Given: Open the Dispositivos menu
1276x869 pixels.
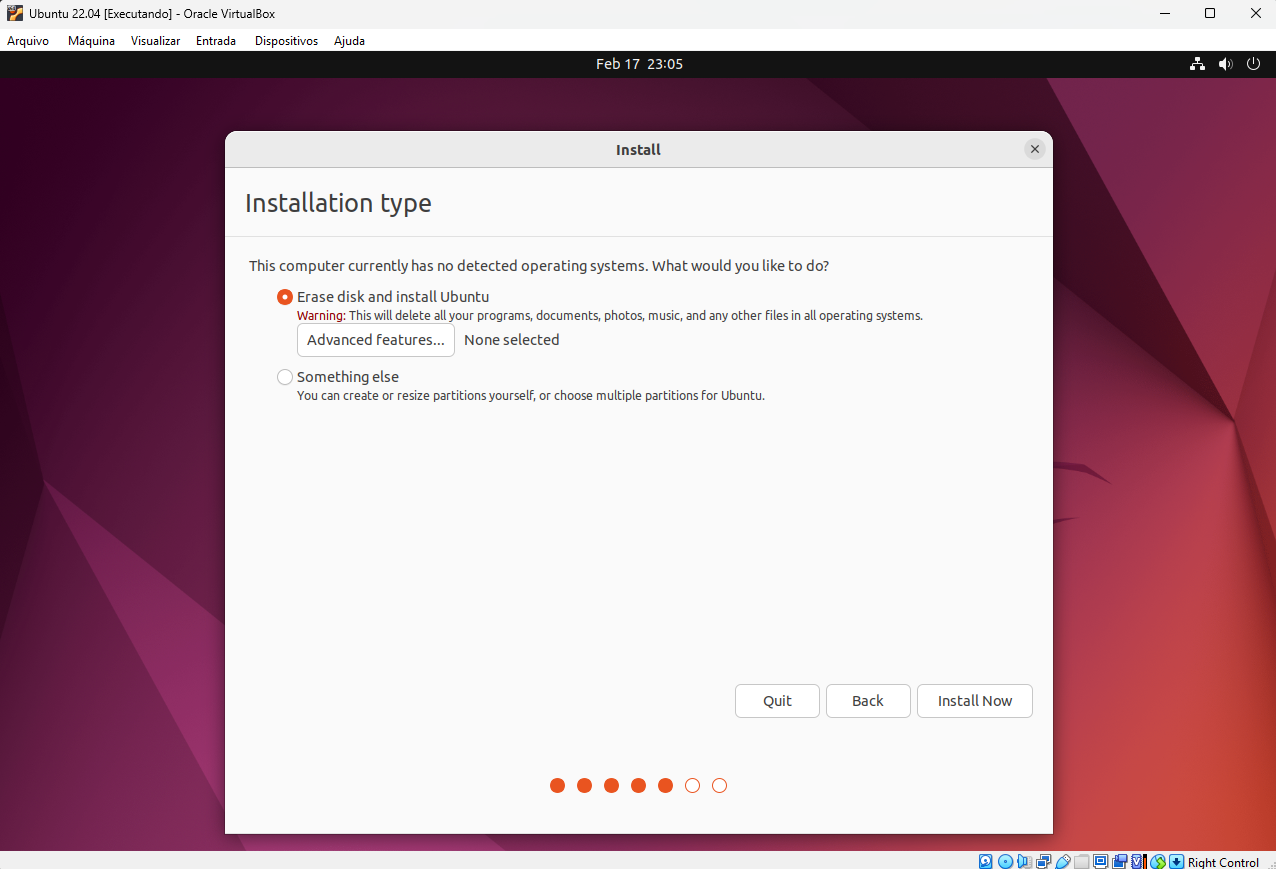Looking at the screenshot, I should (x=286, y=41).
